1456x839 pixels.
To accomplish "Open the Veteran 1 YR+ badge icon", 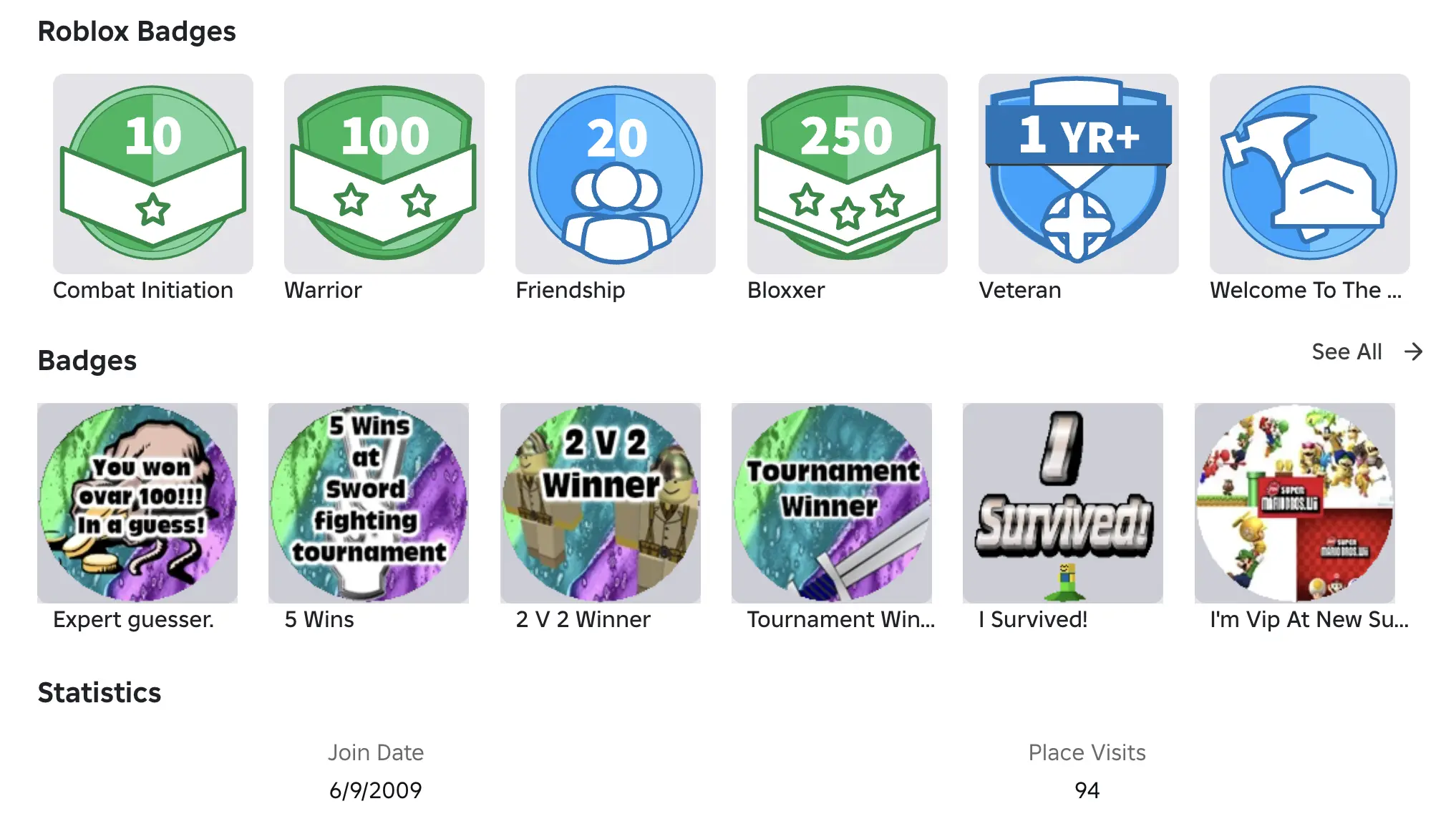I will pos(1079,173).
